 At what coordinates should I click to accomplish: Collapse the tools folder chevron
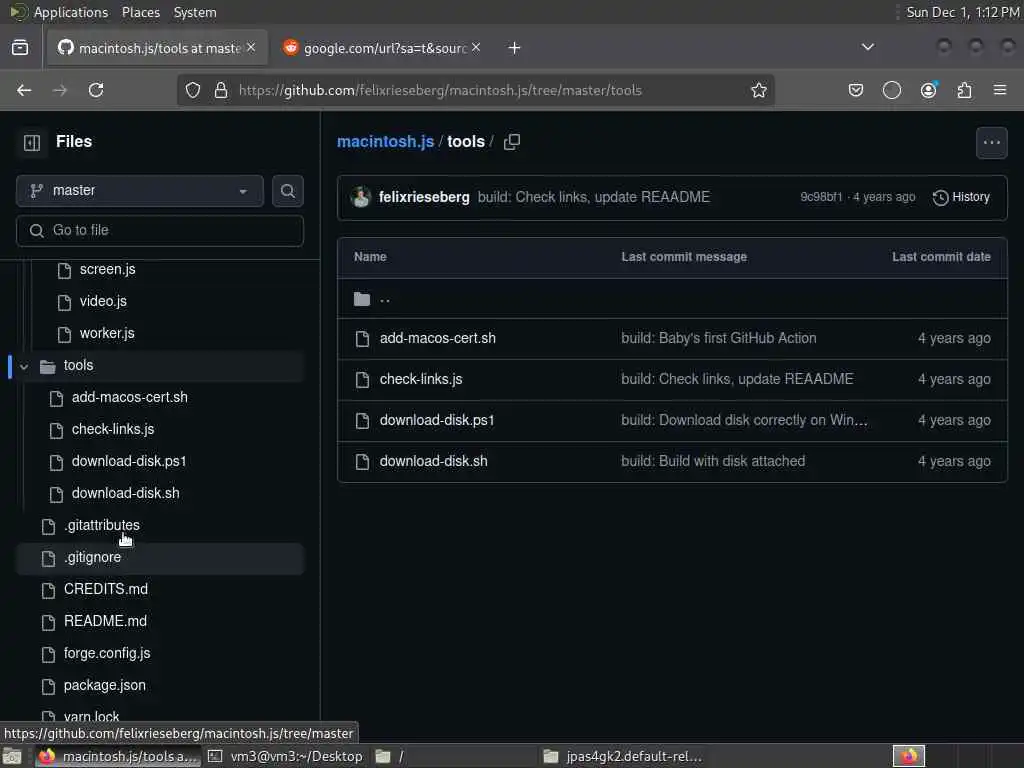24,366
